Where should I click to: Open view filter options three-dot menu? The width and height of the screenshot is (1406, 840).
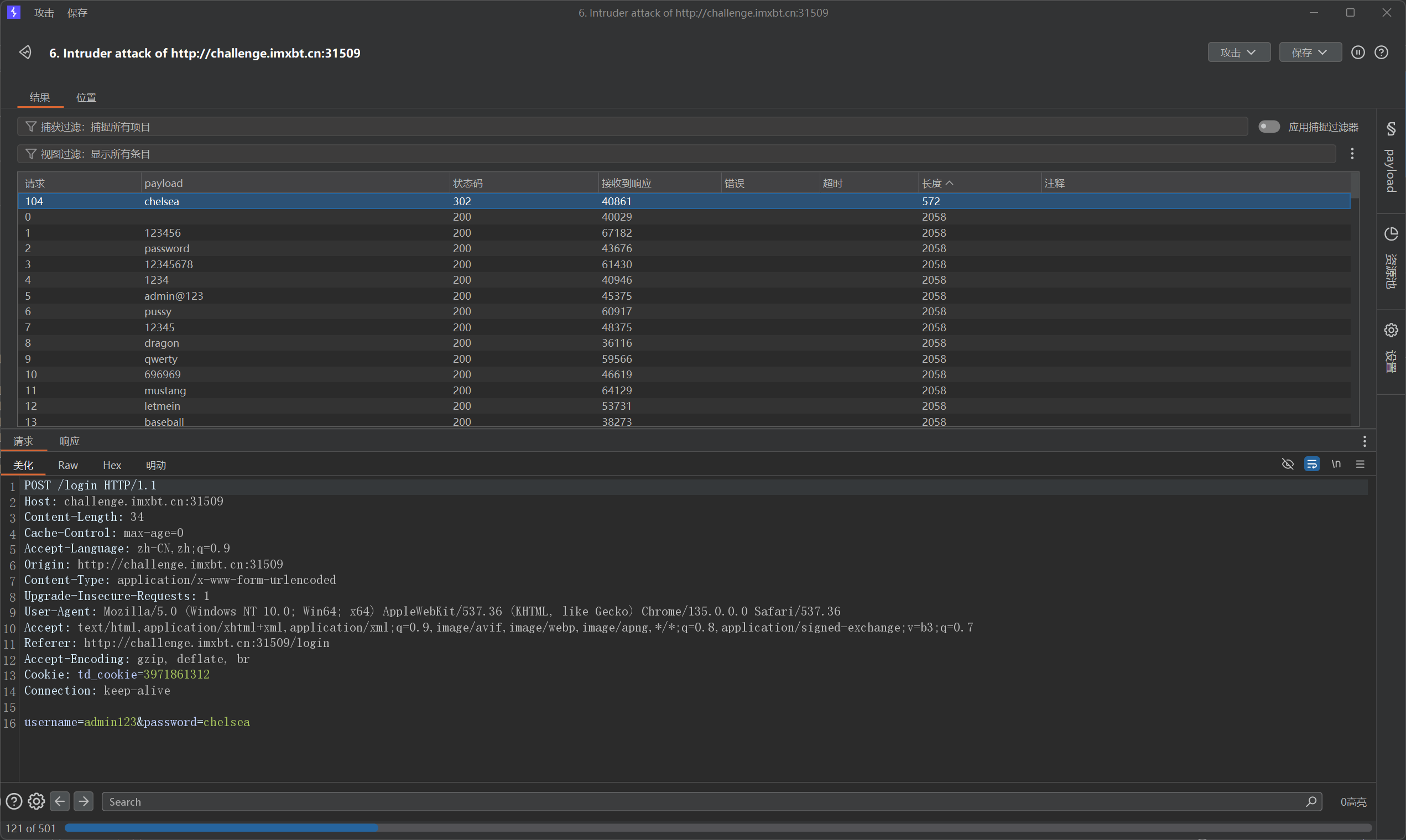tap(1352, 153)
